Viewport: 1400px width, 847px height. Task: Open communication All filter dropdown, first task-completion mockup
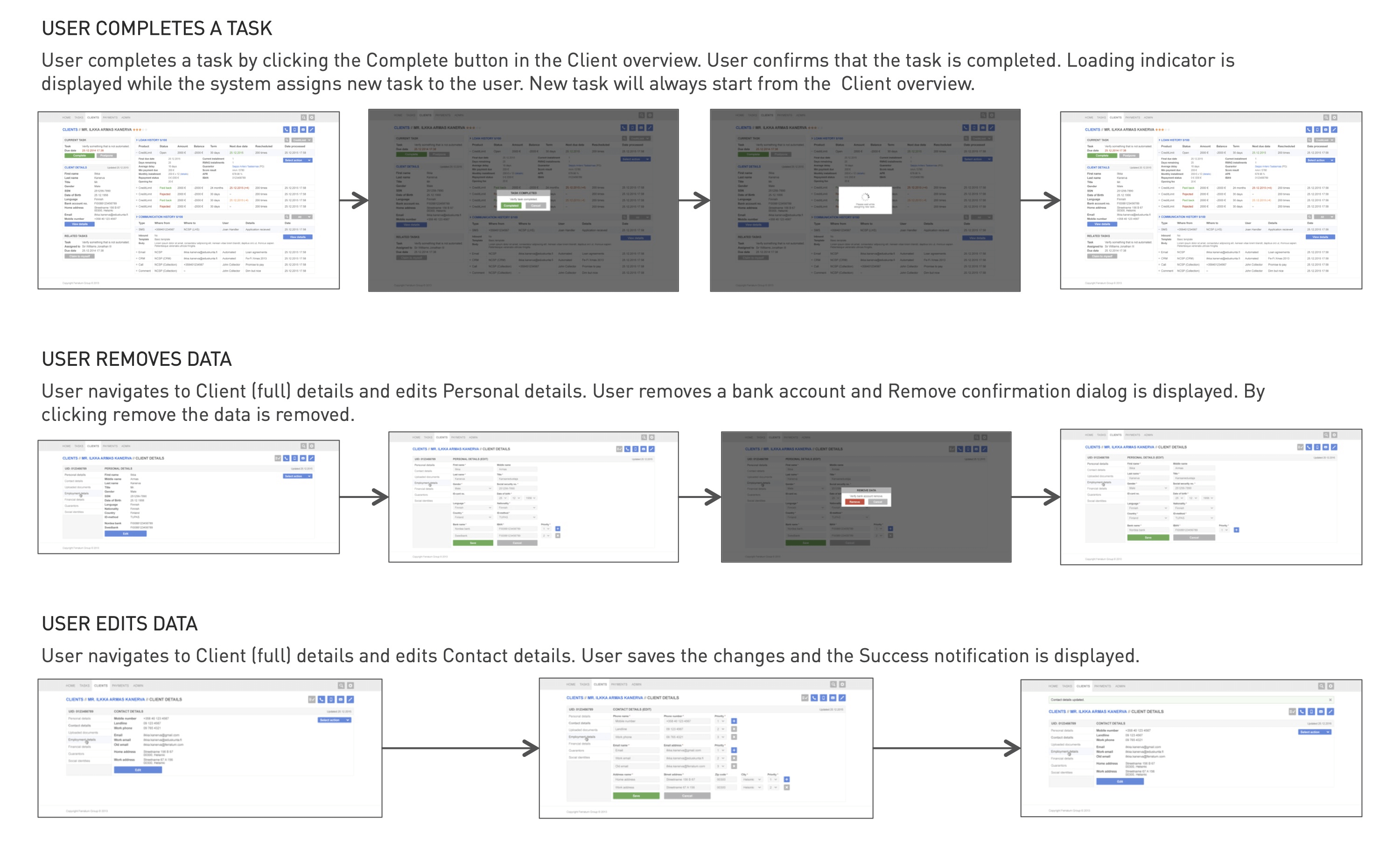click(x=302, y=217)
